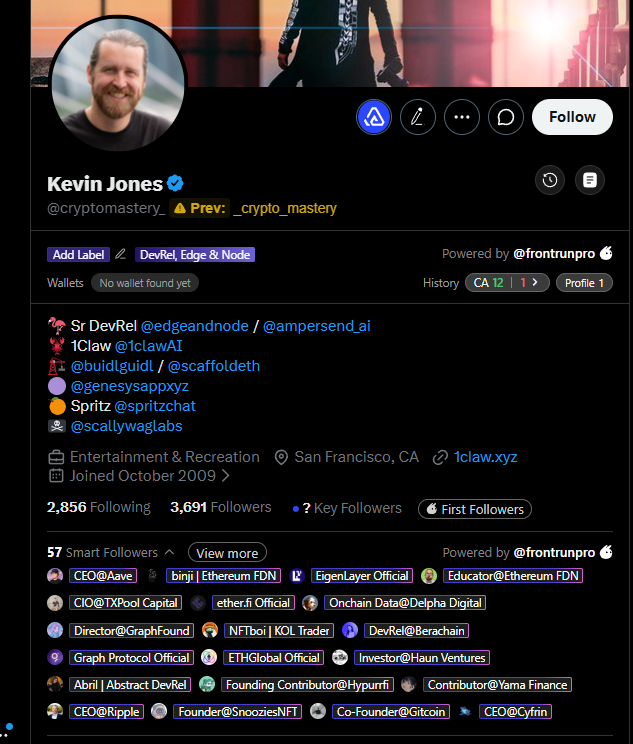633x744 pixels.
Task: Click the EigenLayer Official tag
Action: [362, 576]
